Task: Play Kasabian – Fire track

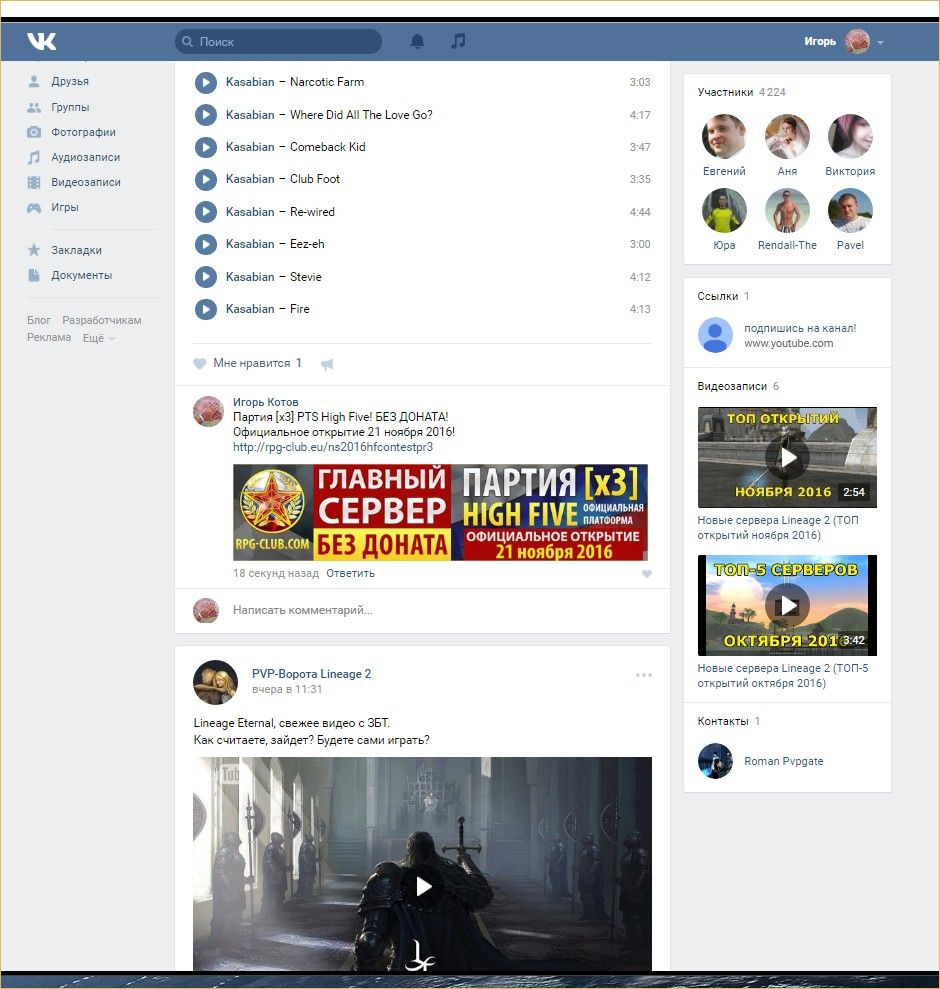Action: (x=206, y=309)
